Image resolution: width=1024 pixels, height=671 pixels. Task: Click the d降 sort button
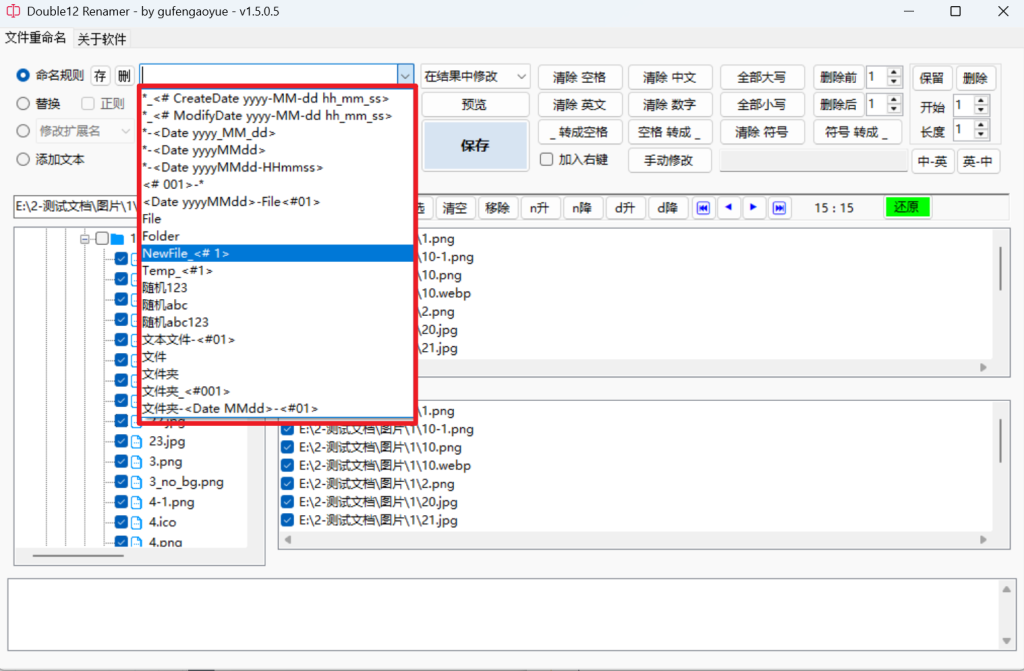[667, 208]
